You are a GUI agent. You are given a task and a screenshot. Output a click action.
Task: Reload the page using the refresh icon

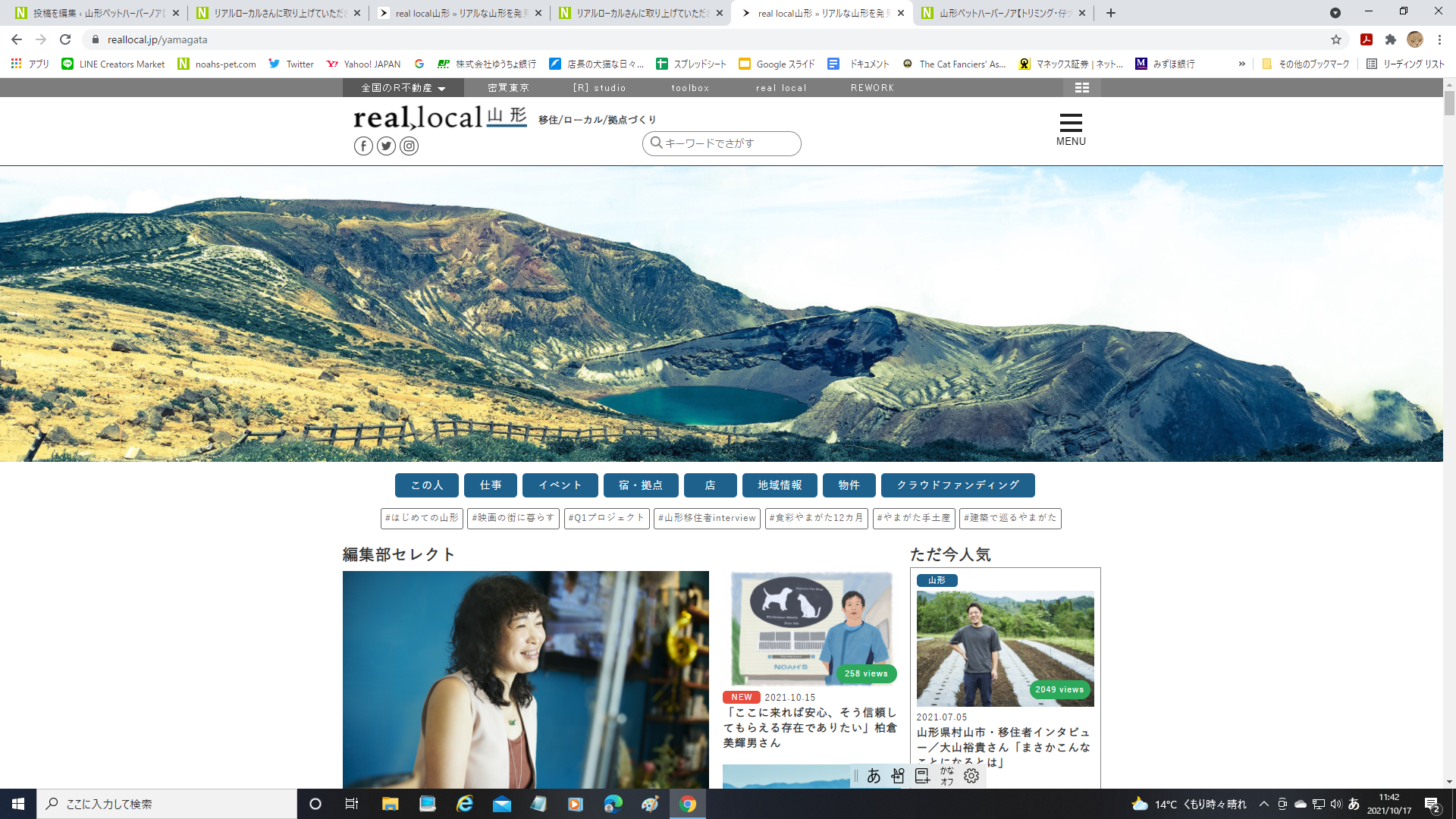click(x=65, y=39)
